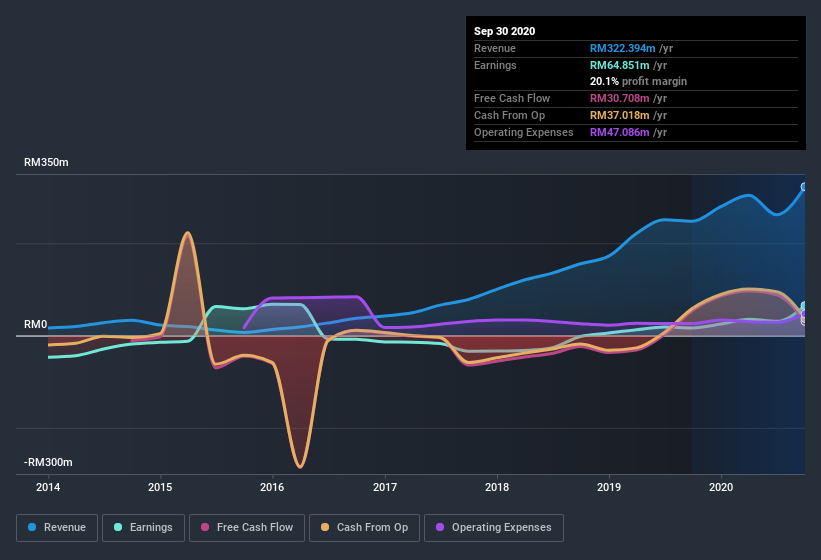Click the Sep 30 2020 tooltip header
The image size is (821, 560).
click(505, 31)
